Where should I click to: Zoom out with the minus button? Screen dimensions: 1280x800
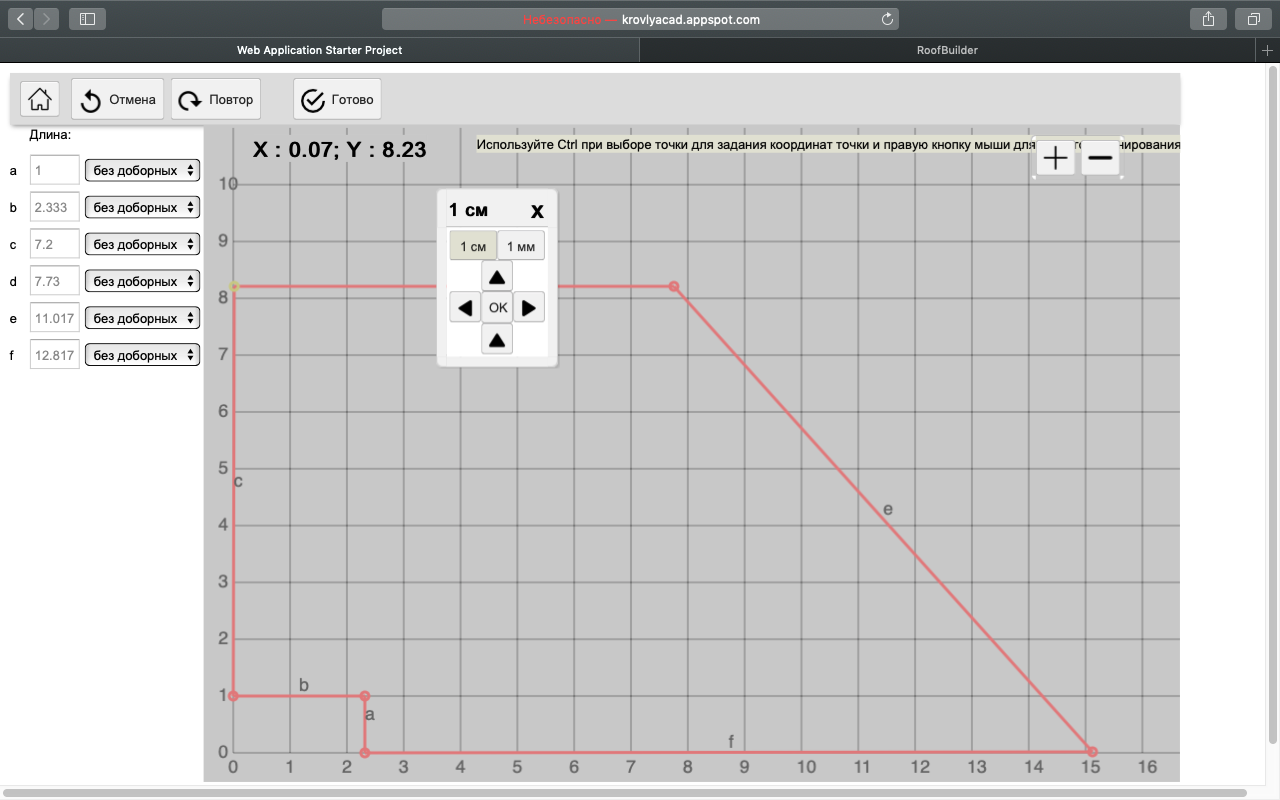point(1100,158)
